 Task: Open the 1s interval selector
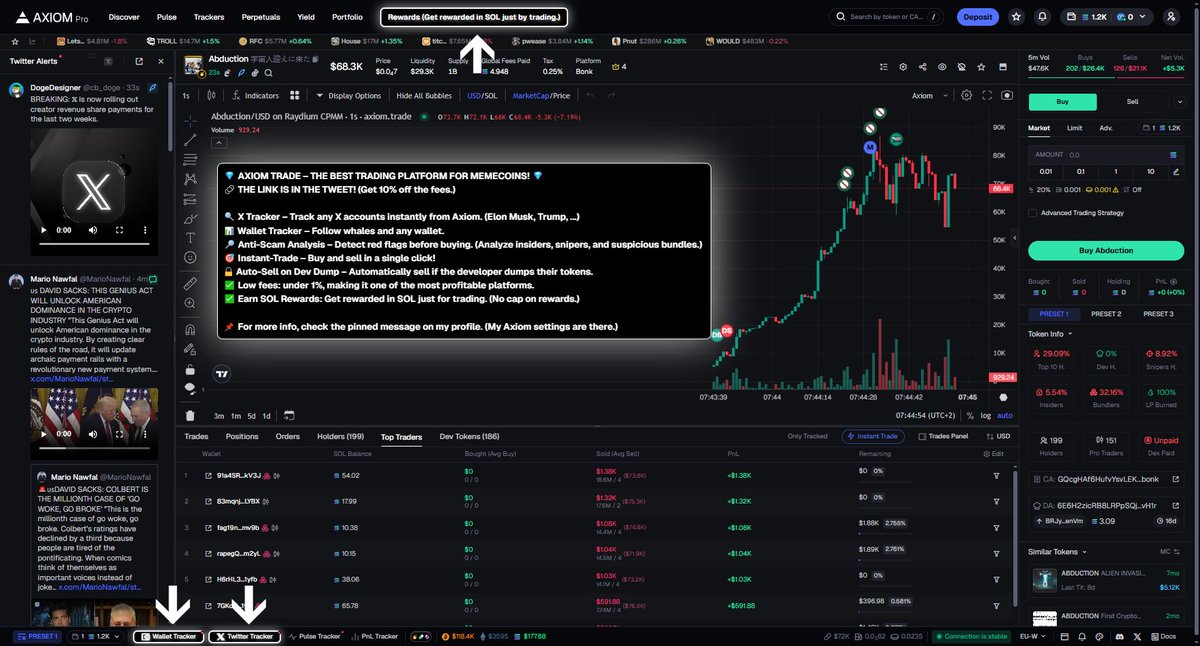(x=186, y=96)
